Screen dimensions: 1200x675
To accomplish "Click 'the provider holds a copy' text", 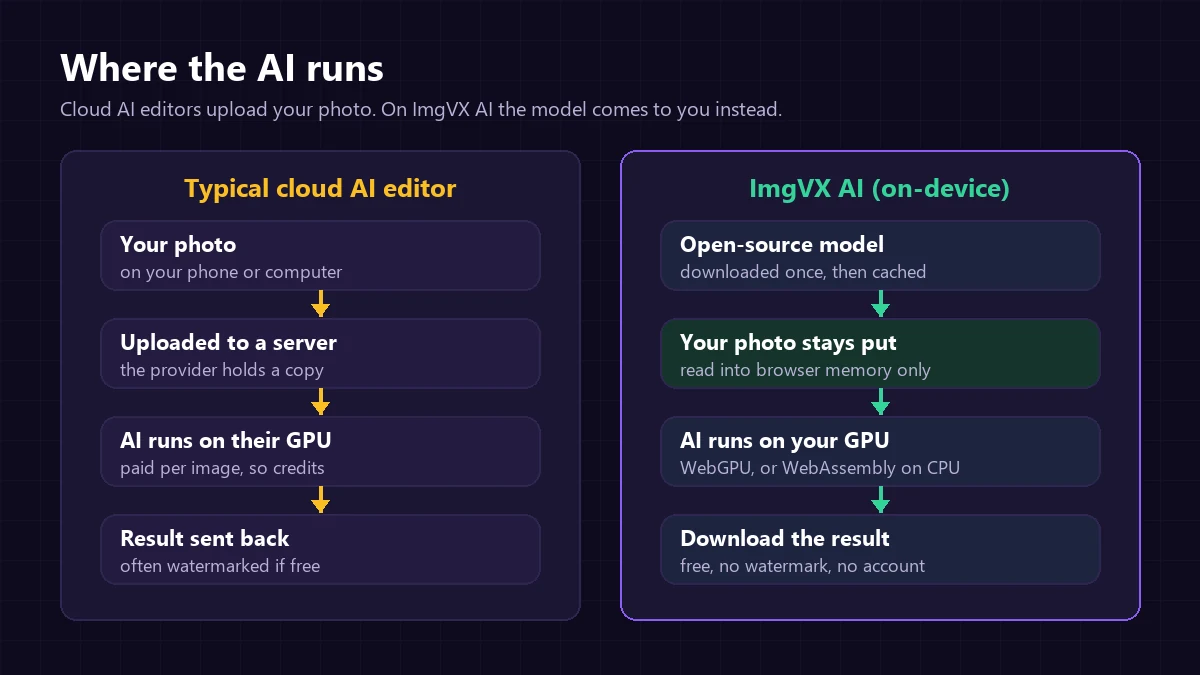I will pyautogui.click(x=222, y=370).
